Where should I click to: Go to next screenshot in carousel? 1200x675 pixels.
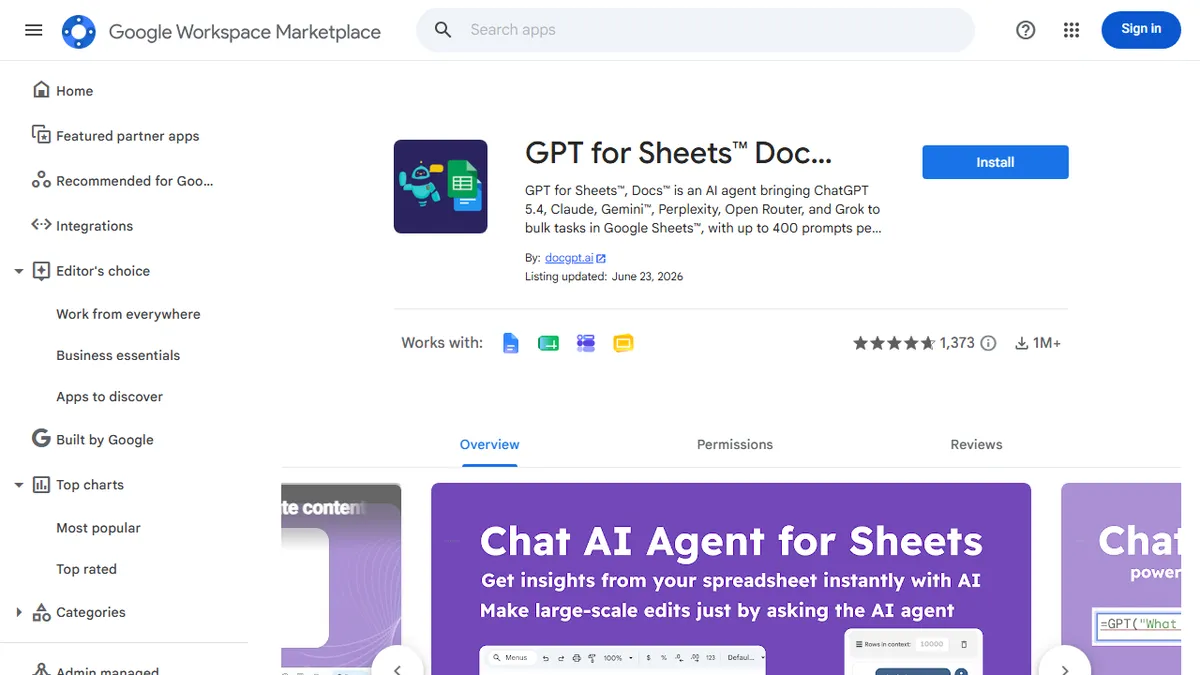pos(1064,668)
